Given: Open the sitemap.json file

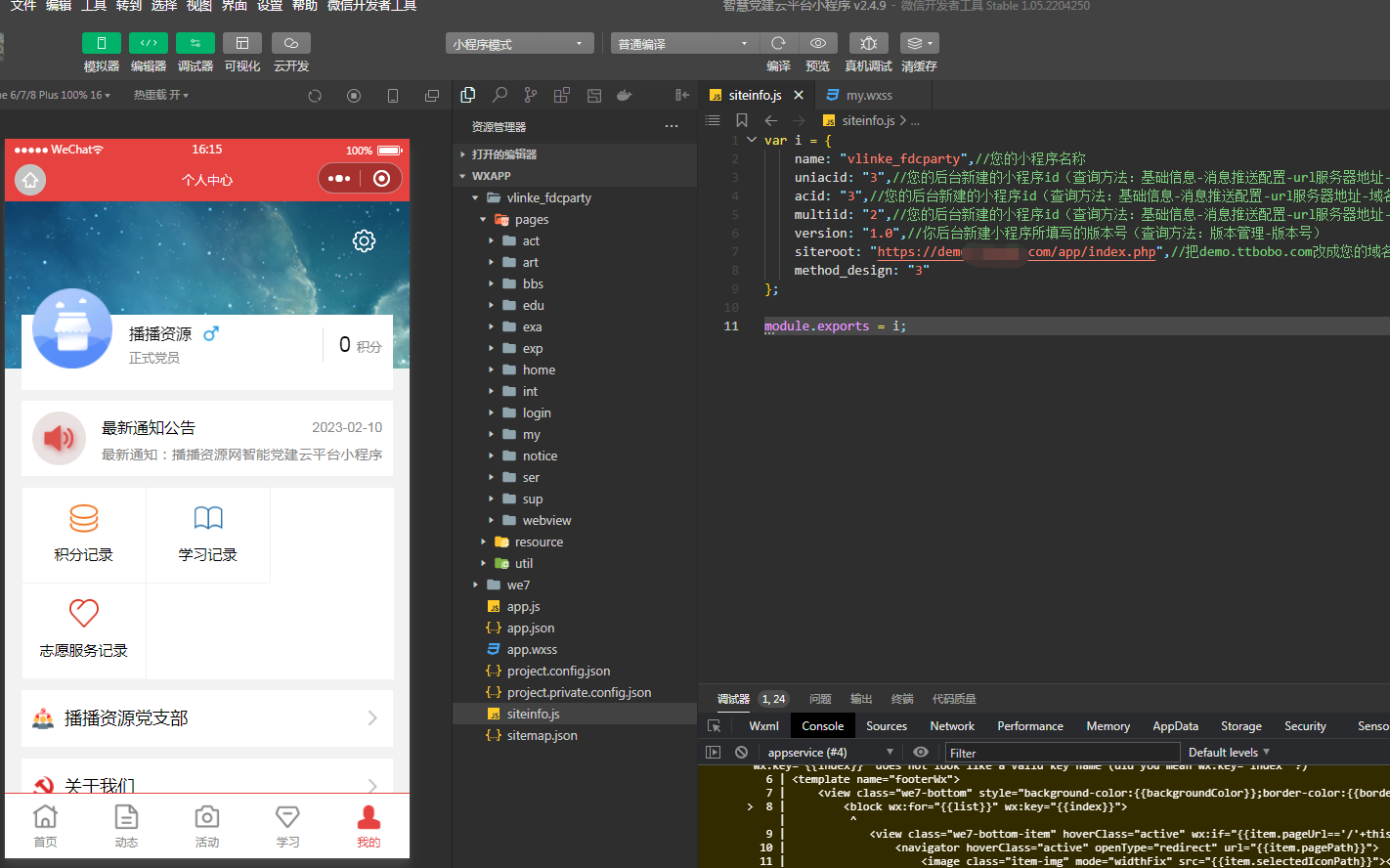Looking at the screenshot, I should tap(575, 735).
